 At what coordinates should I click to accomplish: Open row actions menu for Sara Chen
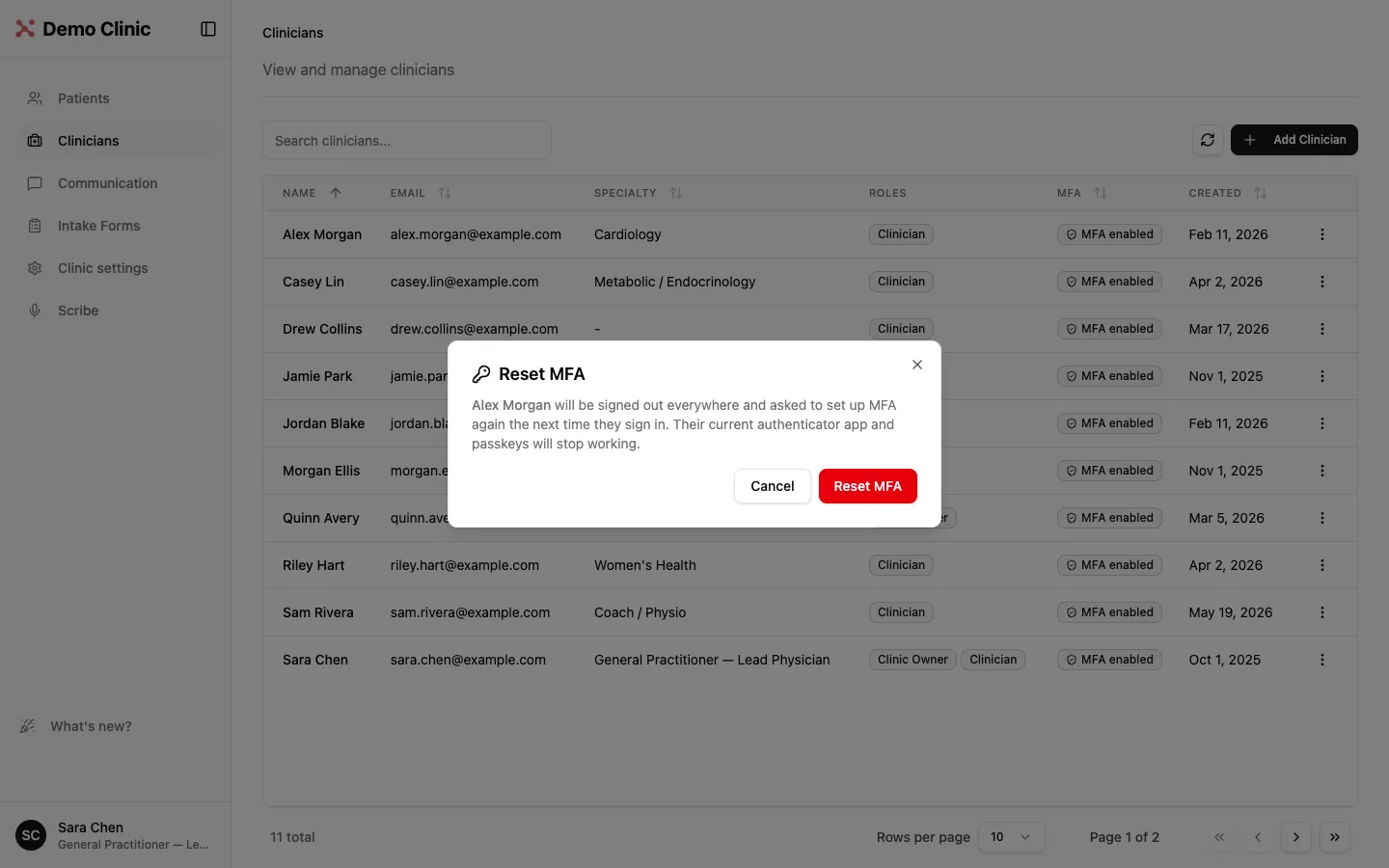1322,660
